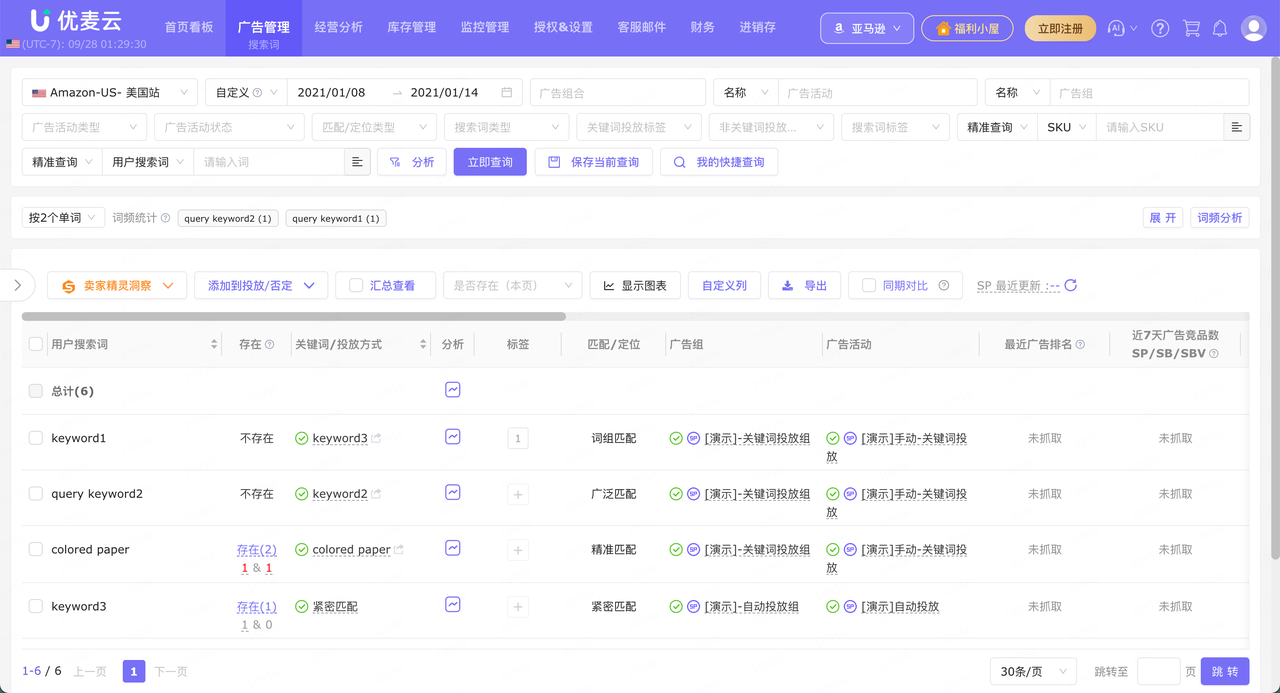
Task: Open the 按2个单词 dropdown
Action: (63, 218)
